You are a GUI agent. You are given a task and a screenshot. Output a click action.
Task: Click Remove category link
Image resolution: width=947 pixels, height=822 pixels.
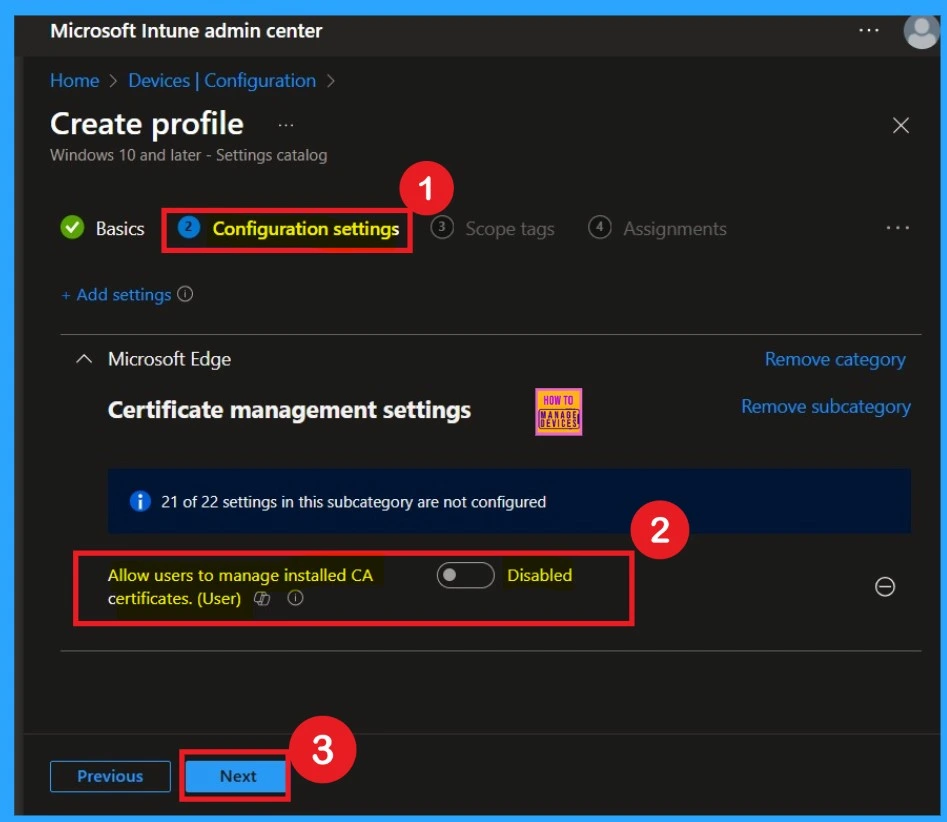click(x=835, y=359)
